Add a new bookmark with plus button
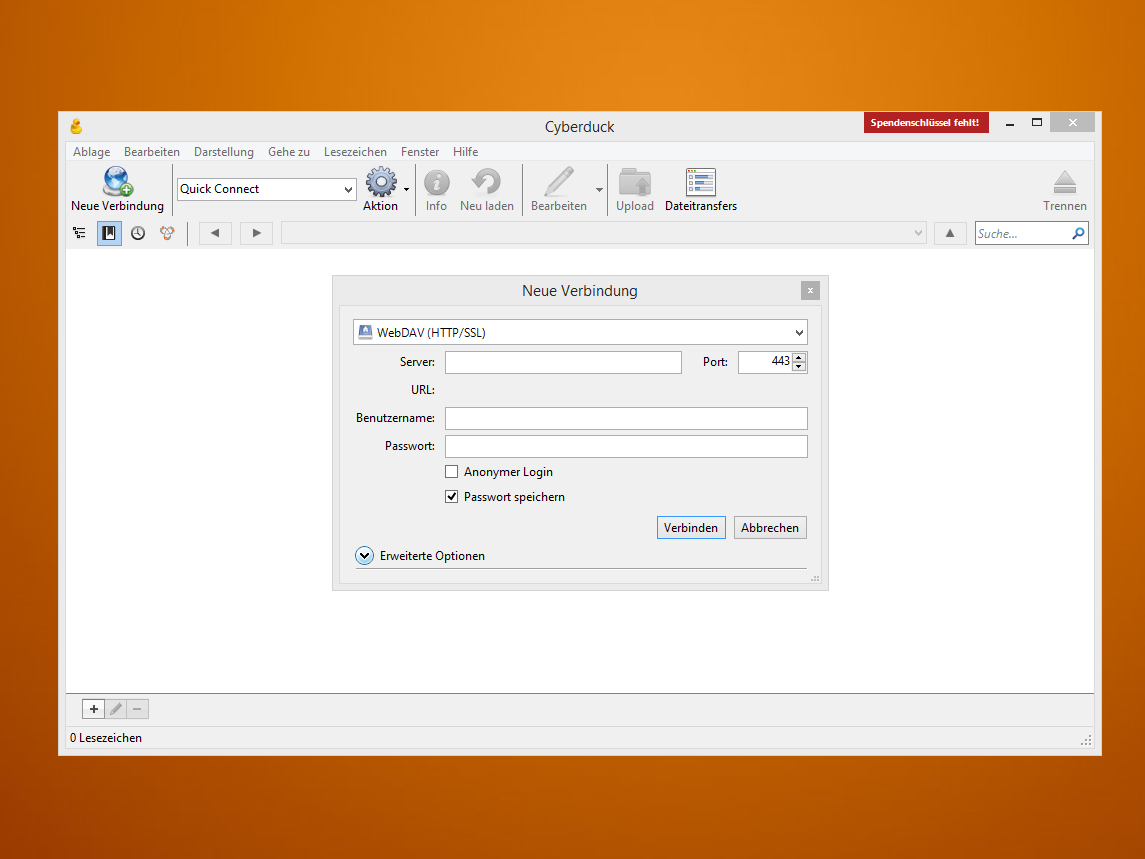This screenshot has height=859, width=1145. click(93, 709)
